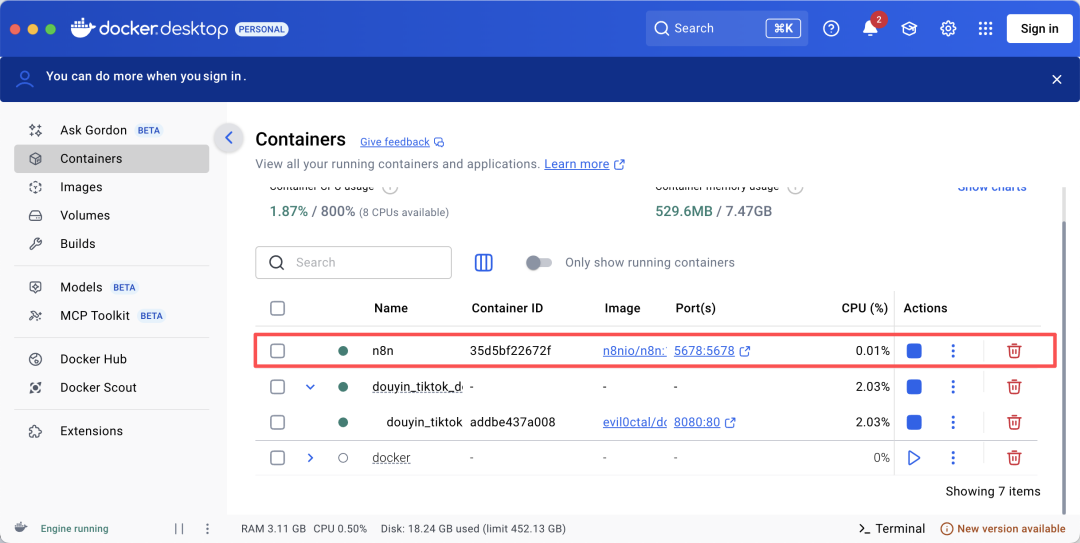Screen dimensions: 1080x543
Task: Open the notifications bell
Action: 870,29
